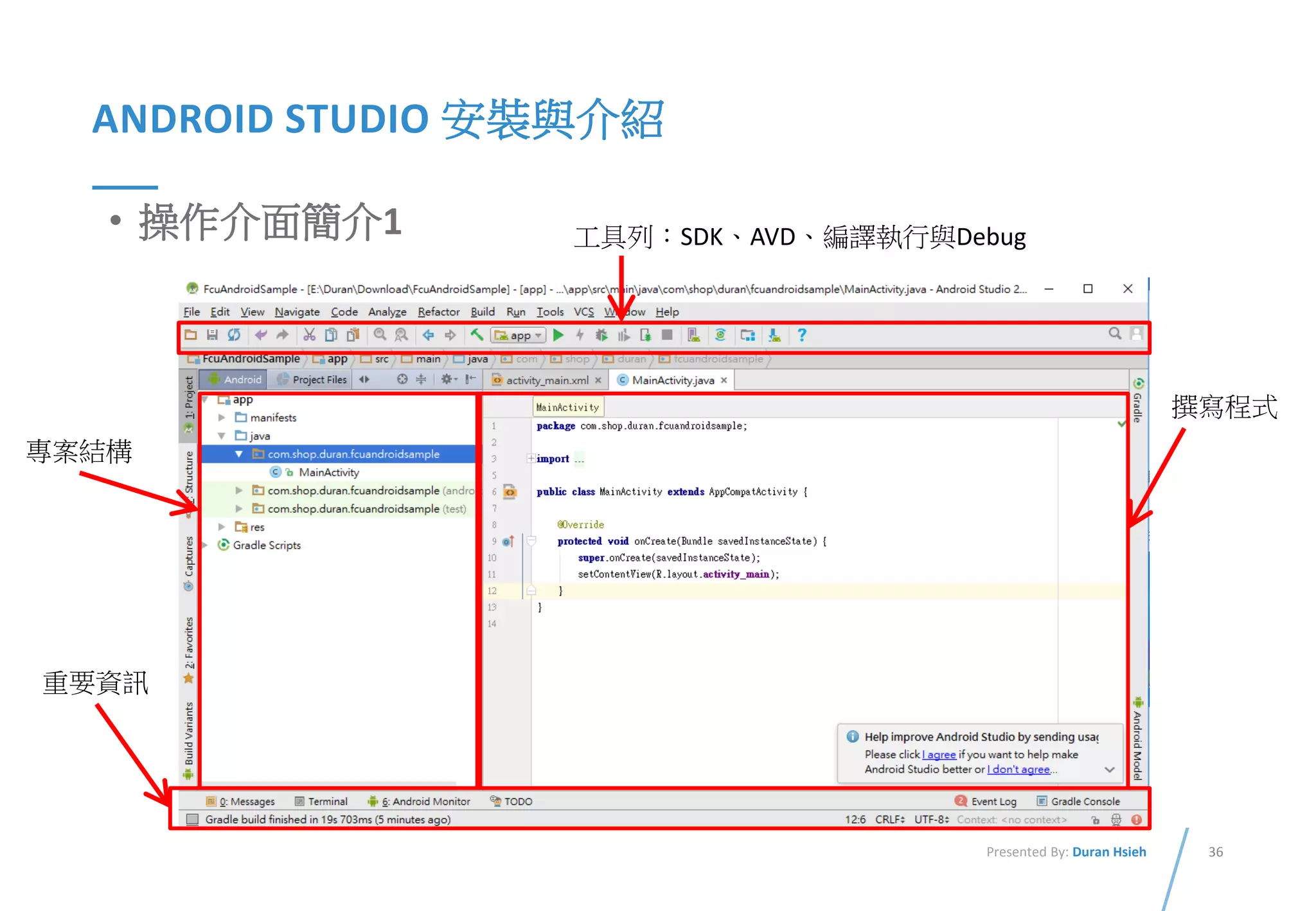This screenshot has height=911, width=1316.
Task: Click Scroll from Source target icon
Action: pos(402,379)
